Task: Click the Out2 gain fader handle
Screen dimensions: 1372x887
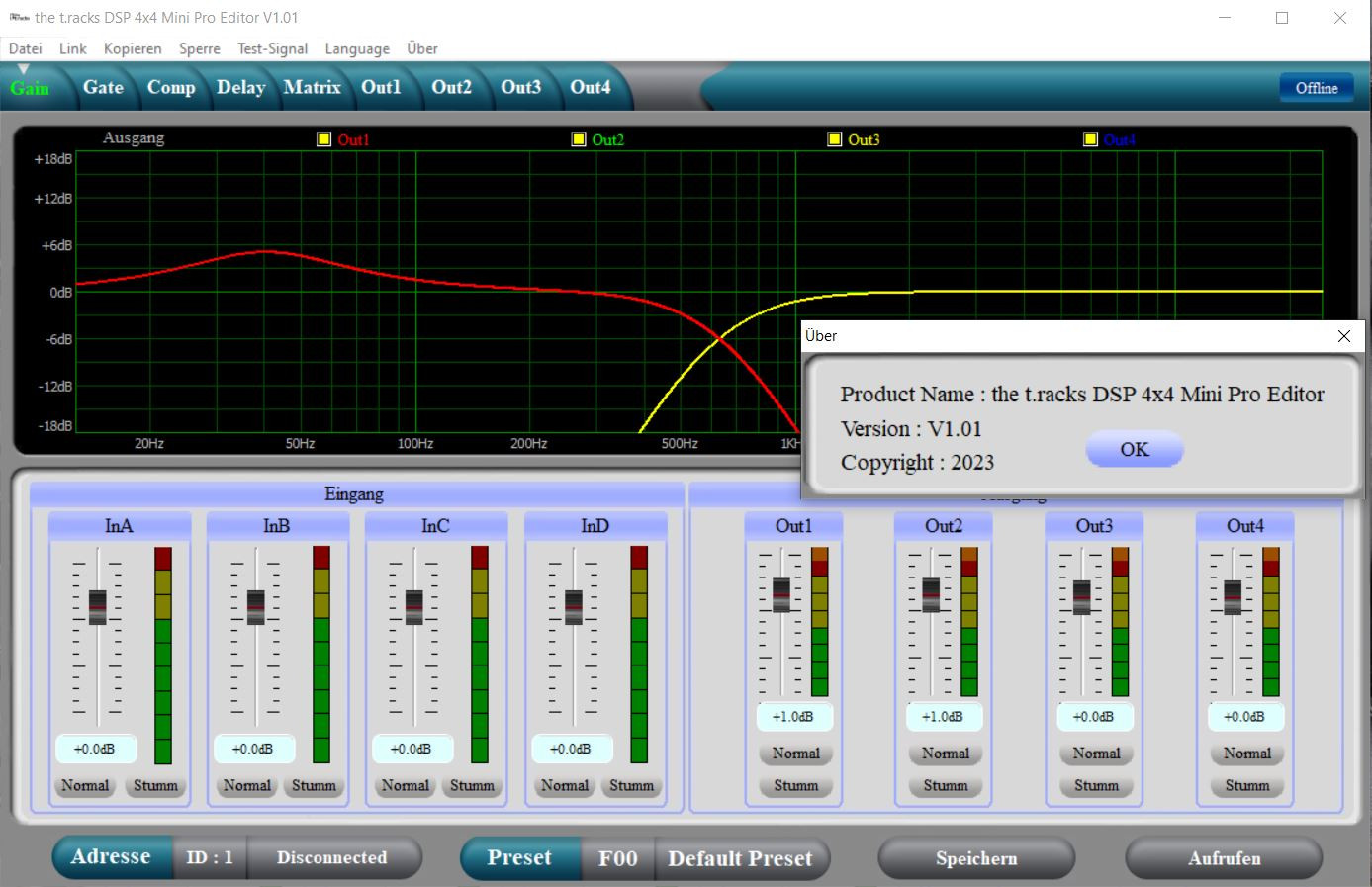Action: [931, 594]
